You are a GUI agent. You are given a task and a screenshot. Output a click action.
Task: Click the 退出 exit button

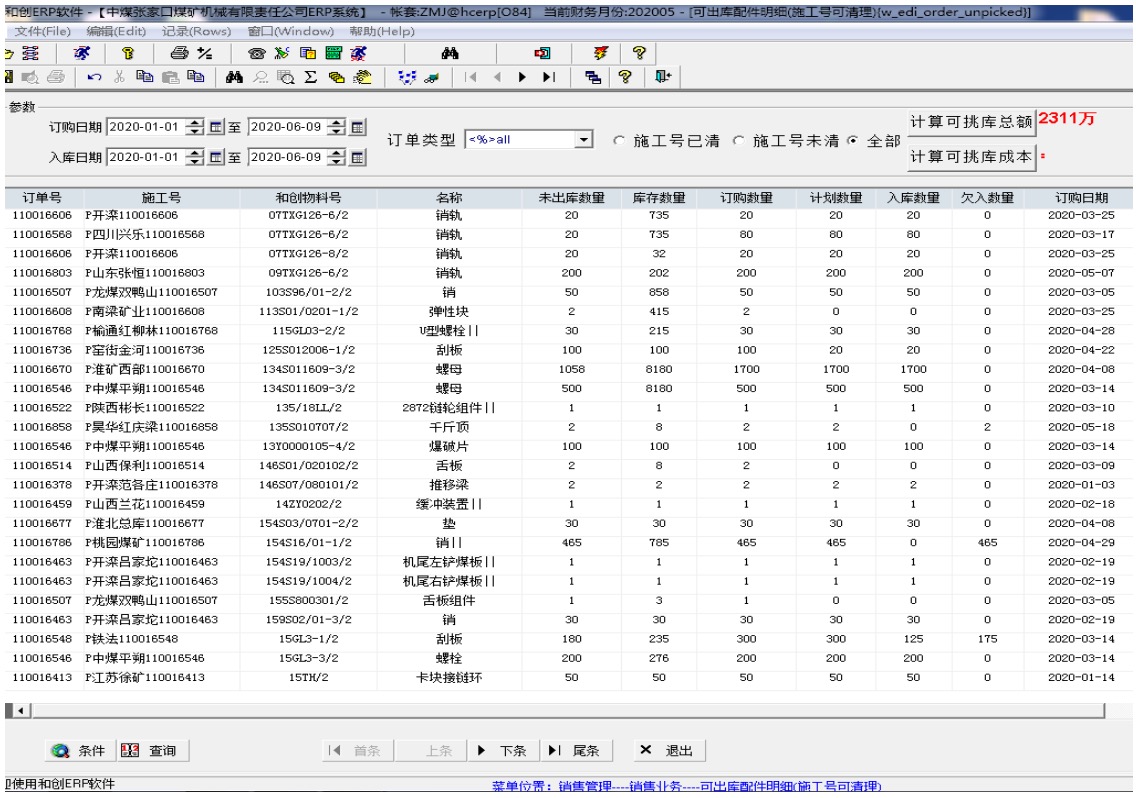[x=669, y=750]
